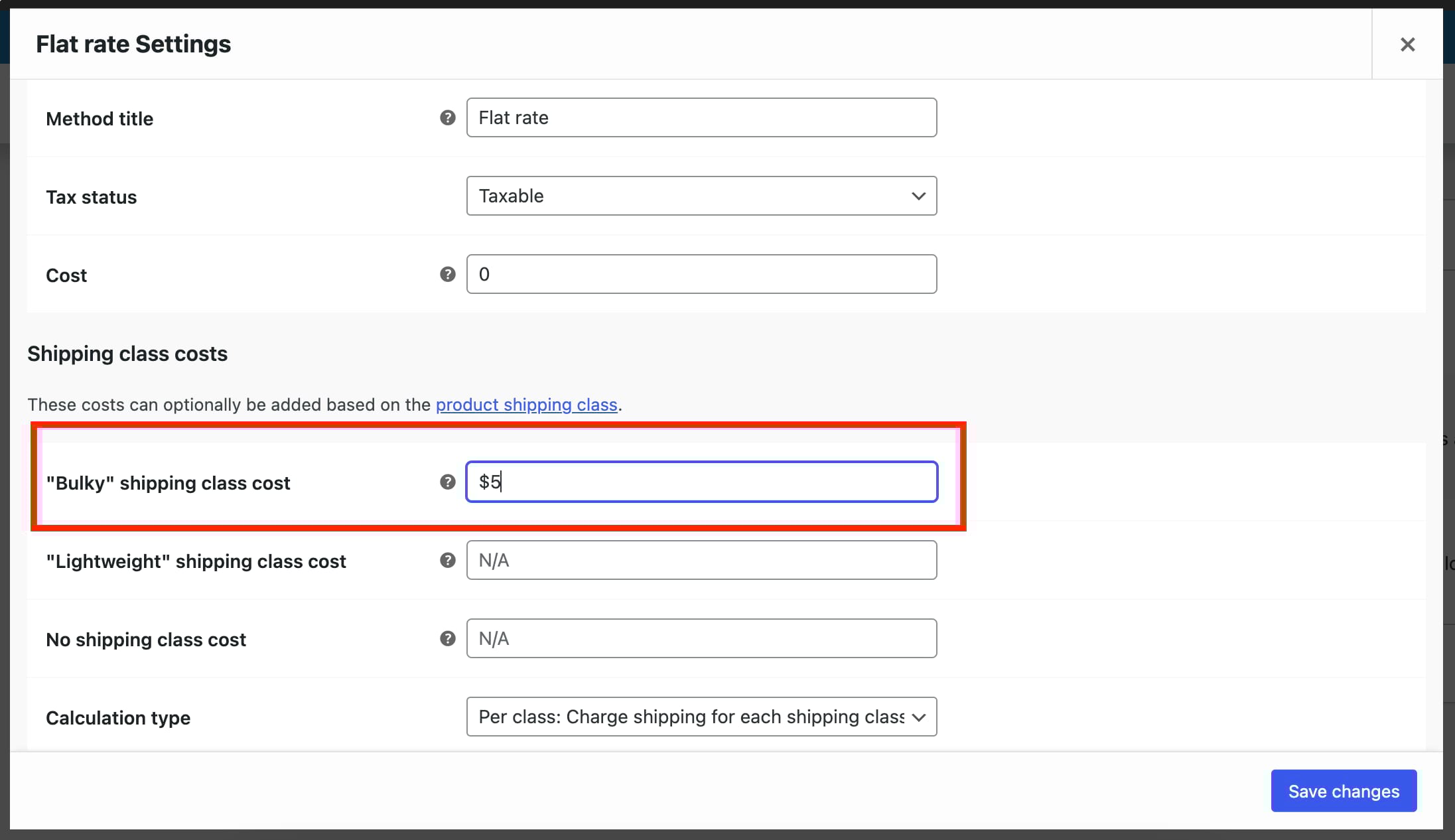The width and height of the screenshot is (1455, 840).
Task: Select the Cost field containing 0
Action: 701,274
